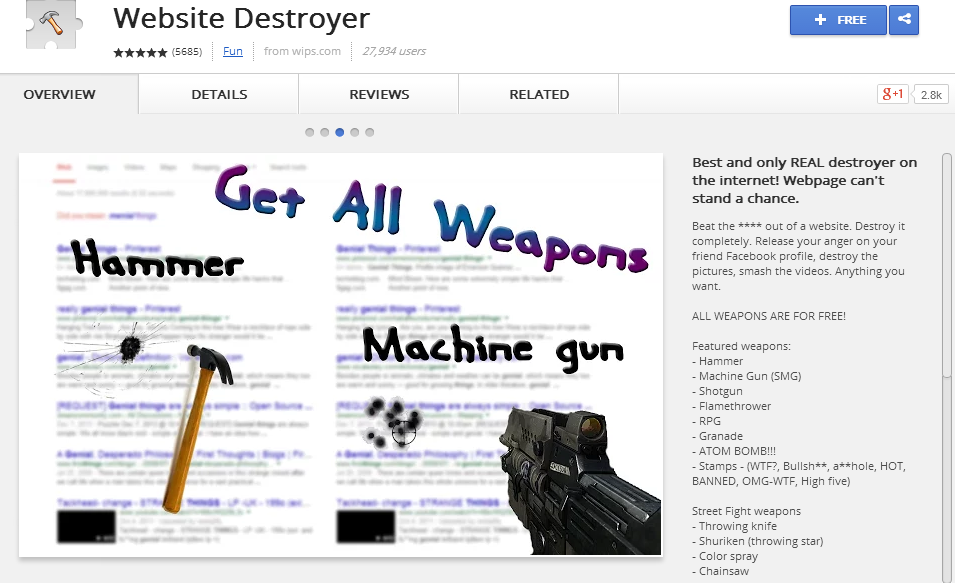Click the share icon button
955x583 pixels.
coord(904,19)
